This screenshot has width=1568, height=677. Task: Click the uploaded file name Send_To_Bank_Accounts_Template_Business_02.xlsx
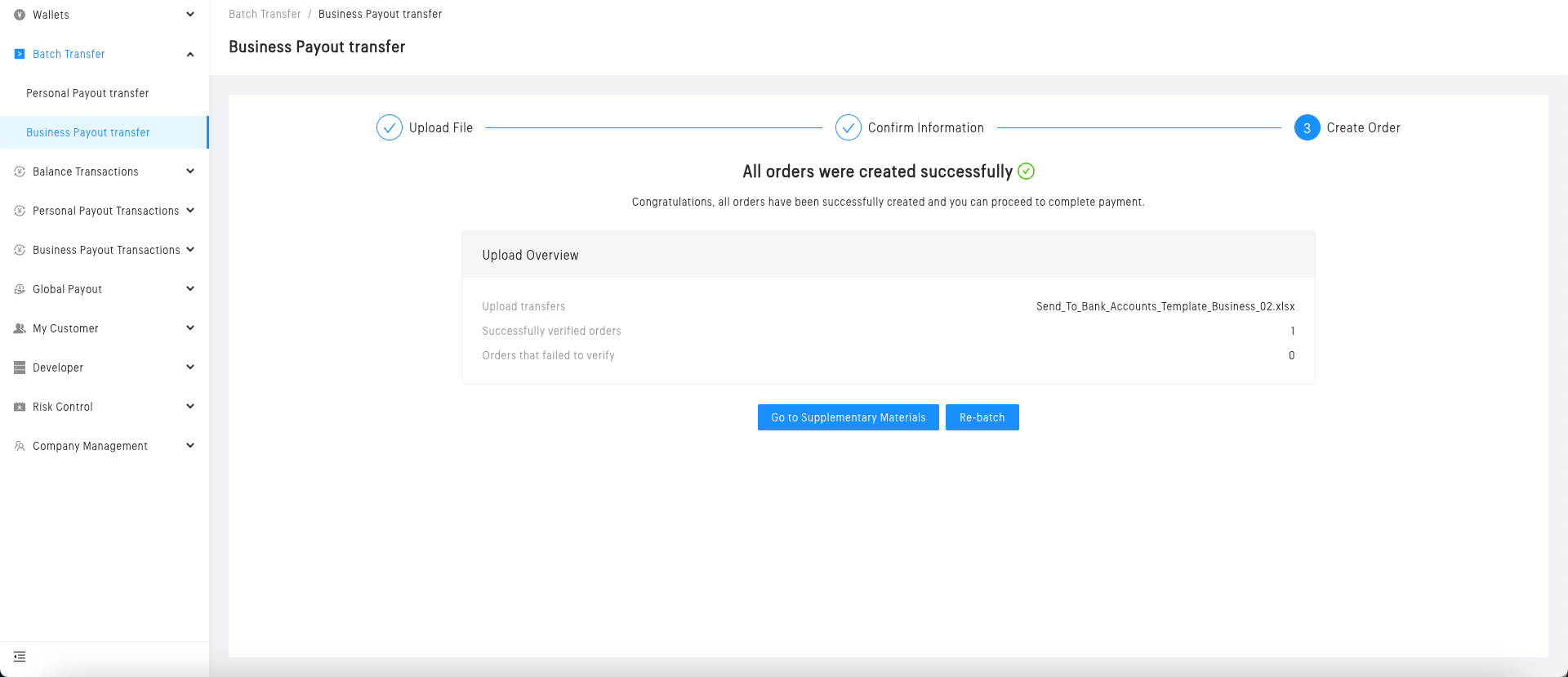tap(1165, 306)
